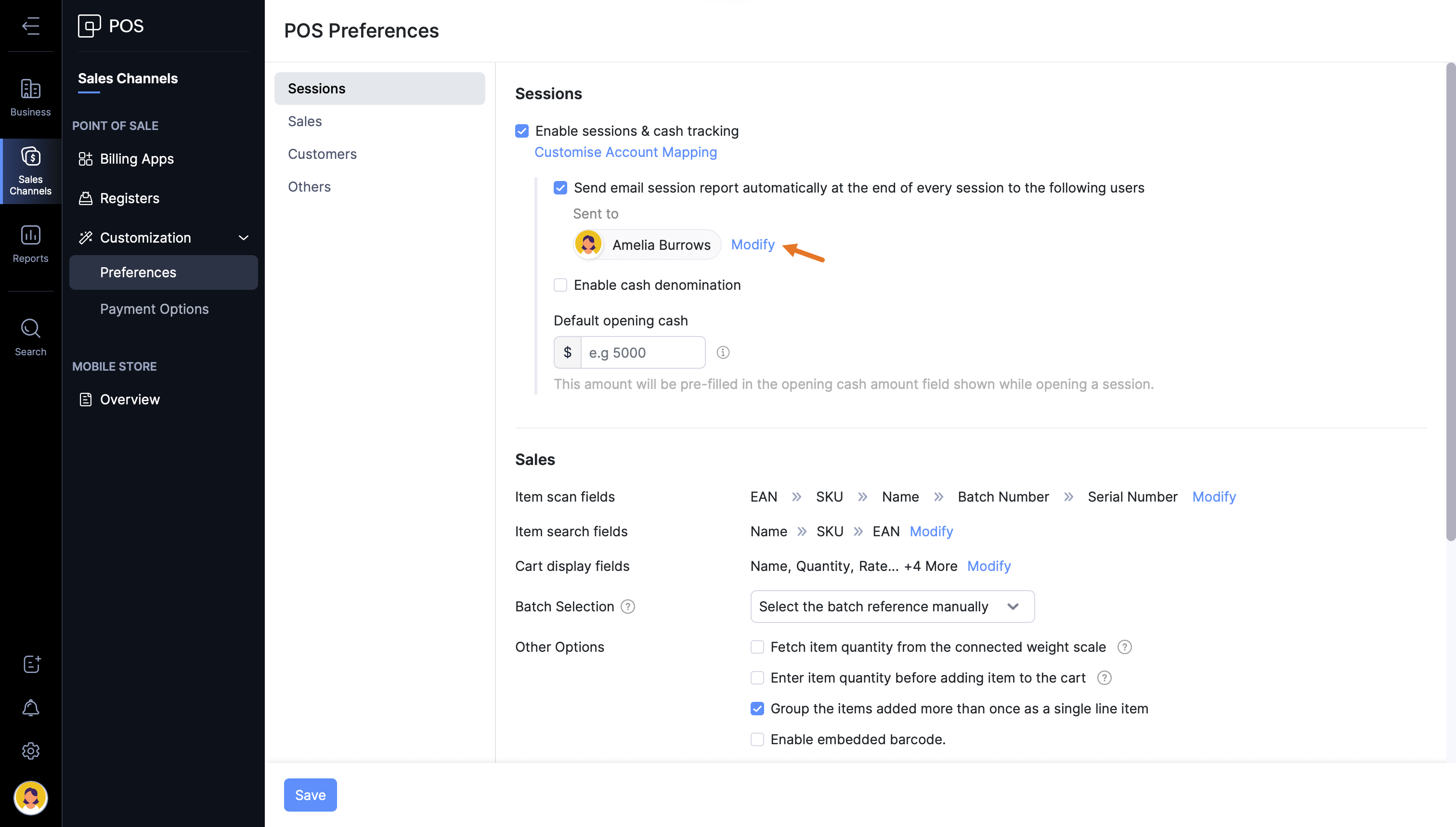Collapse the sidebar with the top-left arrow icon
The height and width of the screenshot is (827, 1456).
pos(31,26)
